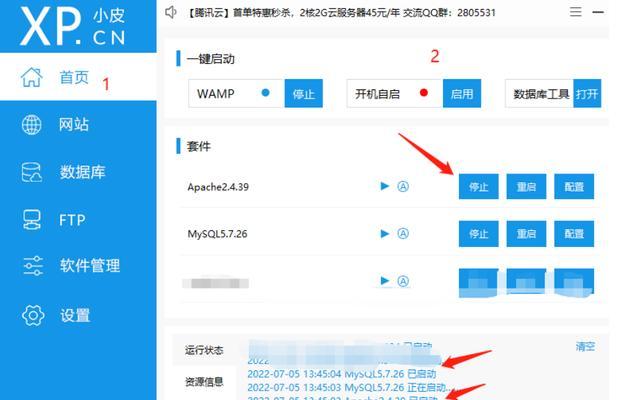Click the FTP server icon
The image size is (621, 400).
click(x=32, y=220)
